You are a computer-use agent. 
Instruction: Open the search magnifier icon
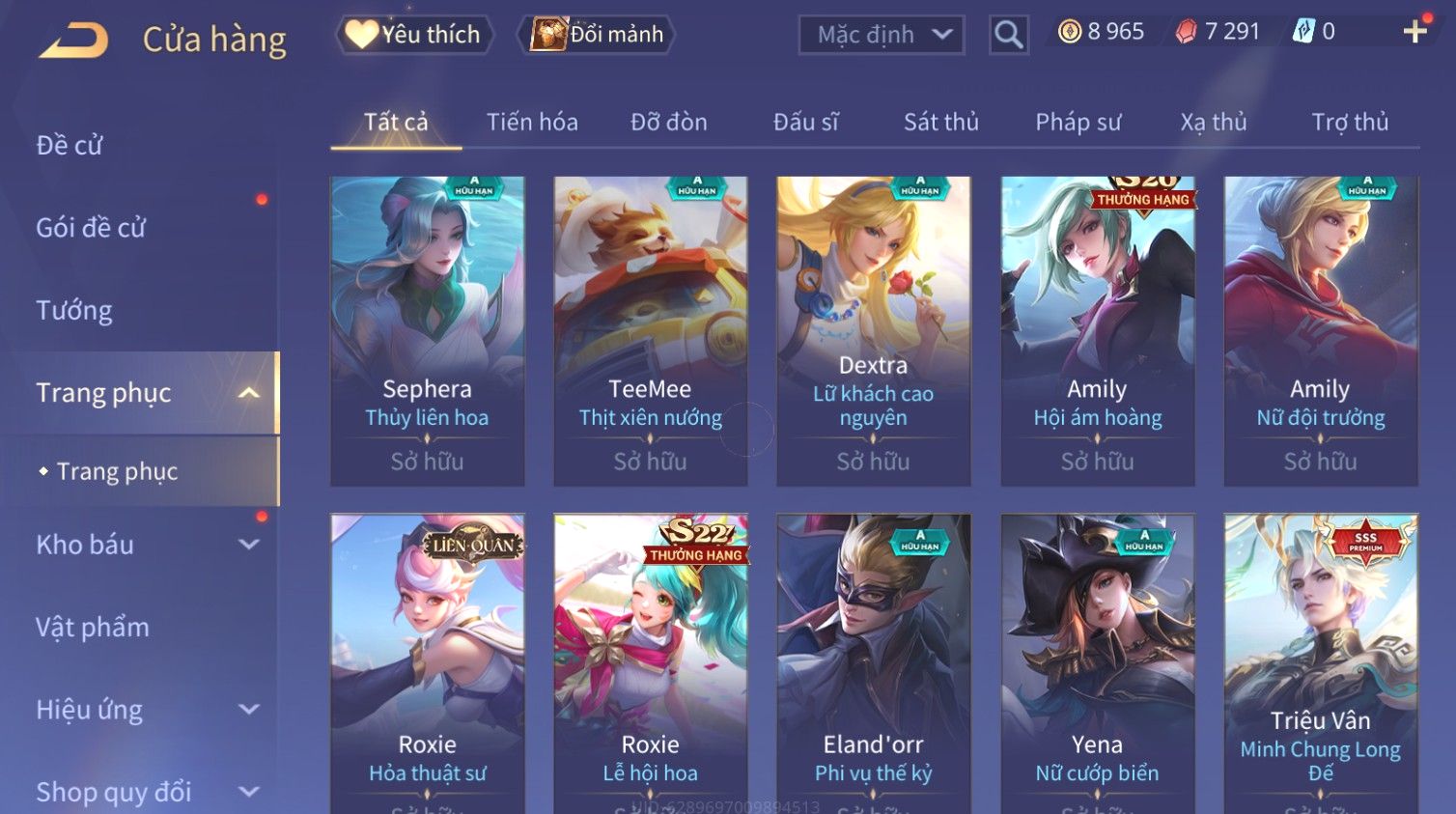(1008, 35)
